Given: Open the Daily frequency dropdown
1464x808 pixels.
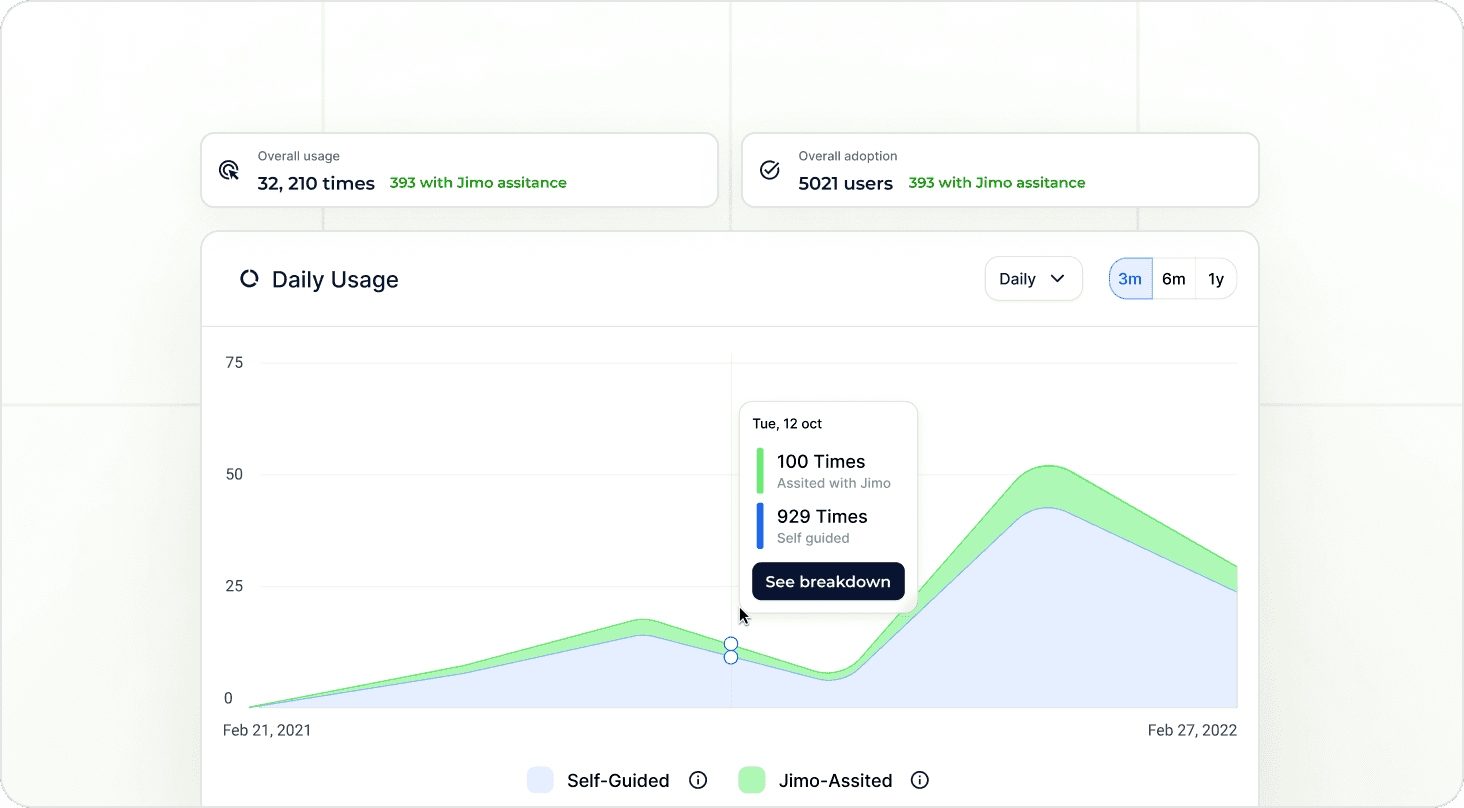Looking at the screenshot, I should point(1033,278).
